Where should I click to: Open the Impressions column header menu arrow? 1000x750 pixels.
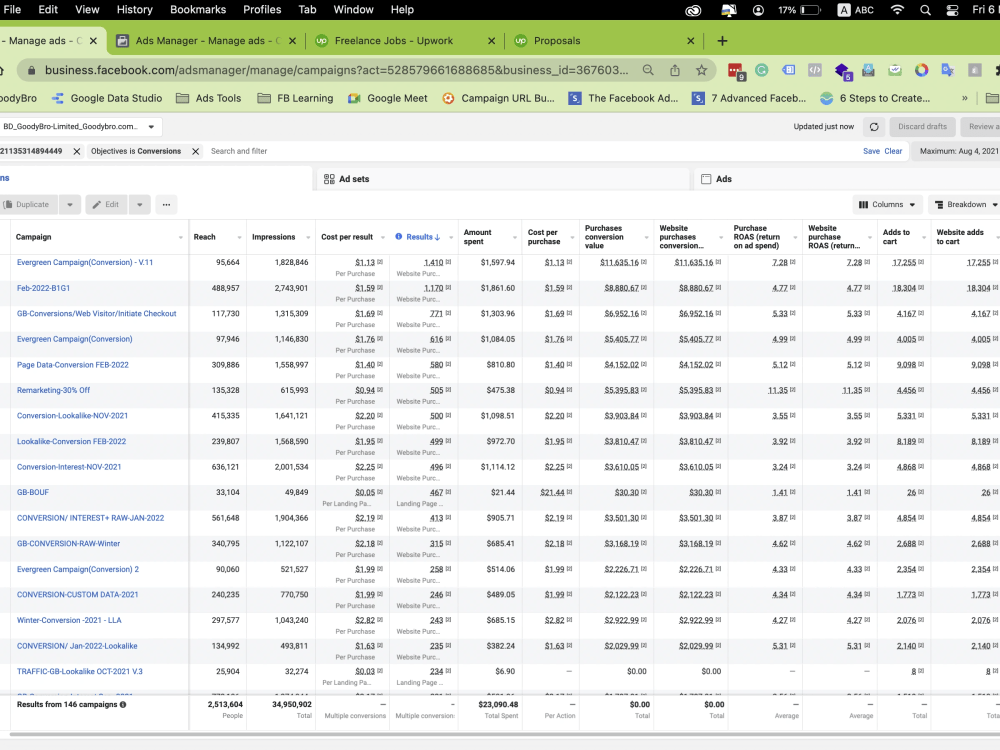tap(307, 237)
